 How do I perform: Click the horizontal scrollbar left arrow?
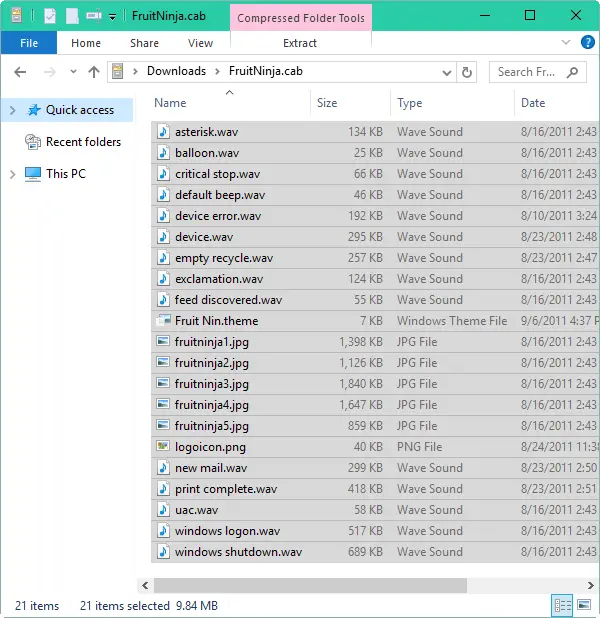pos(145,586)
